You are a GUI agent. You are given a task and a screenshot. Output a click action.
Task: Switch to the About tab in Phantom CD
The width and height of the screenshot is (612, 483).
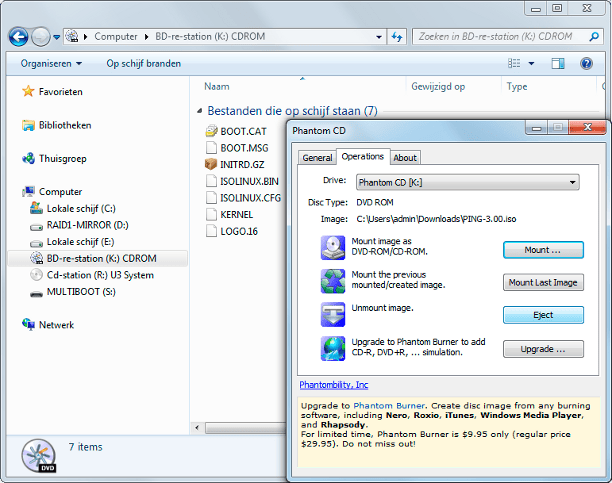click(x=405, y=158)
